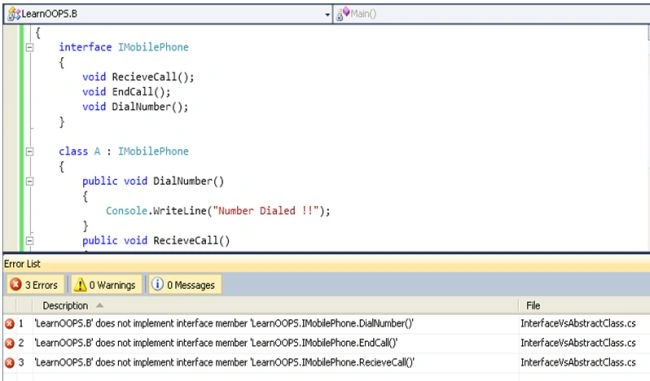Viewport: 650px width, 381px height.
Task: Click the Error List panel title
Action: point(22,264)
